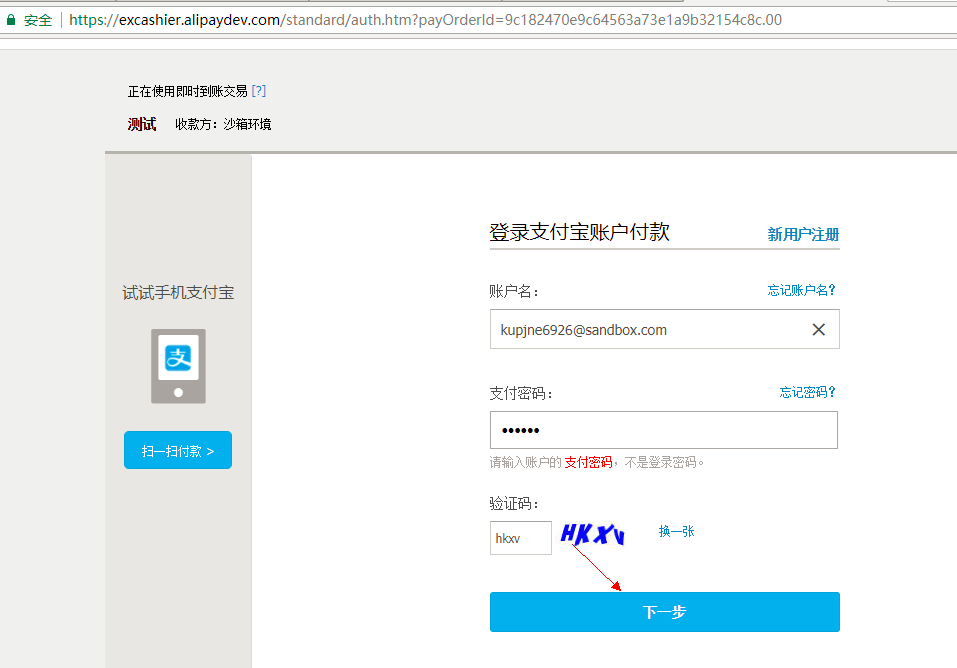Open the 新用户注册 link
The height and width of the screenshot is (668, 957).
coord(803,234)
